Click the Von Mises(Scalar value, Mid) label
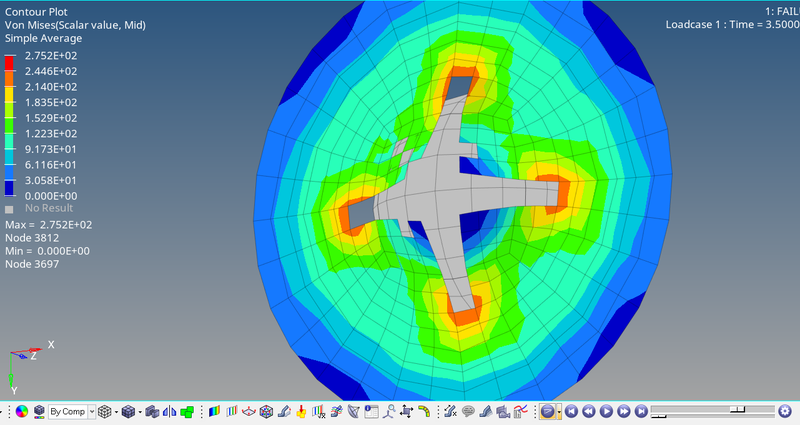The height and width of the screenshot is (425, 800). [76, 25]
